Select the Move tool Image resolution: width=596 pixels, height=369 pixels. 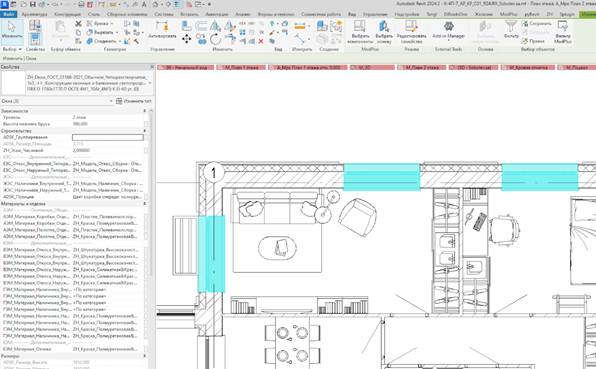(187, 39)
